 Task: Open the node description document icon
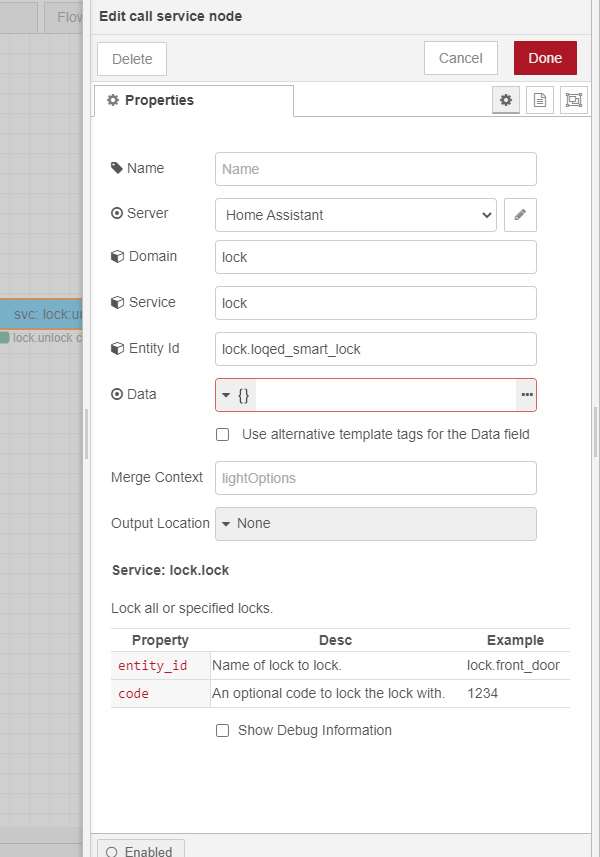click(x=540, y=100)
